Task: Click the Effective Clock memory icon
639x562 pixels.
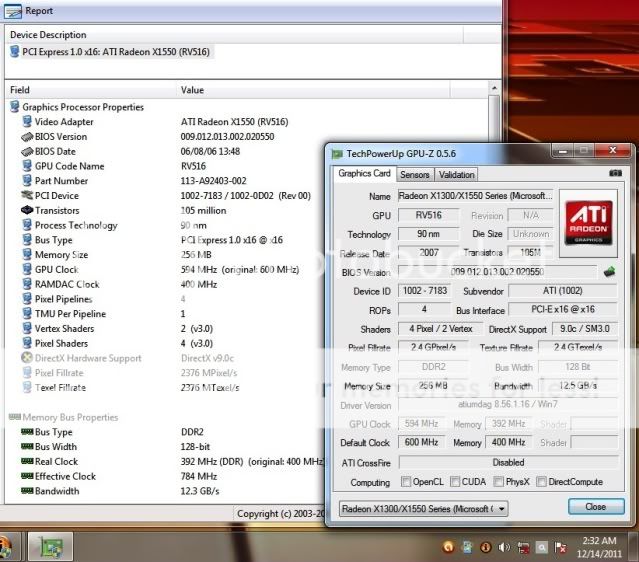Action: (x=27, y=476)
